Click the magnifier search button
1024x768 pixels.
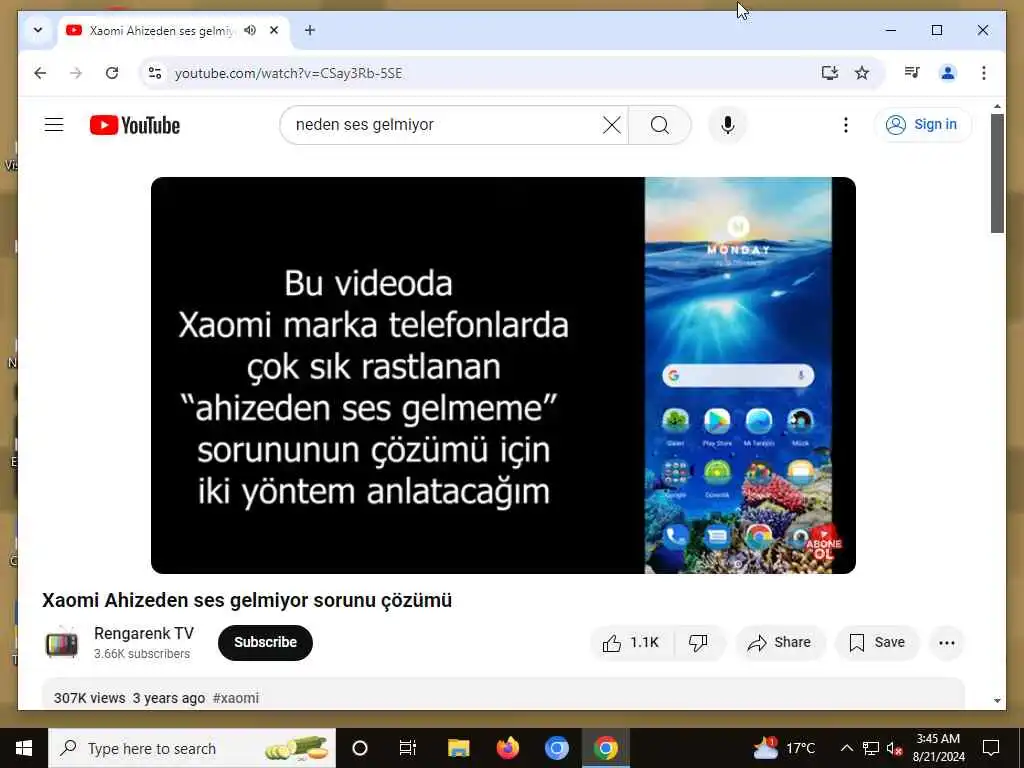coord(660,125)
